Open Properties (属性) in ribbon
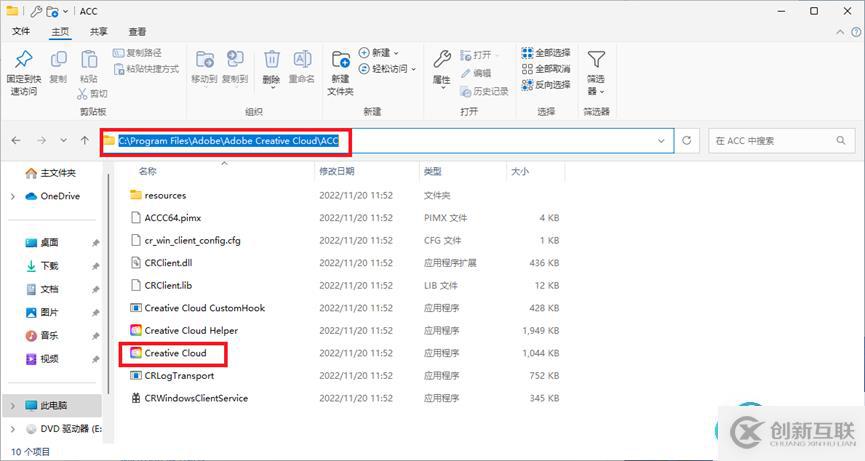The height and width of the screenshot is (461, 865). [x=441, y=68]
